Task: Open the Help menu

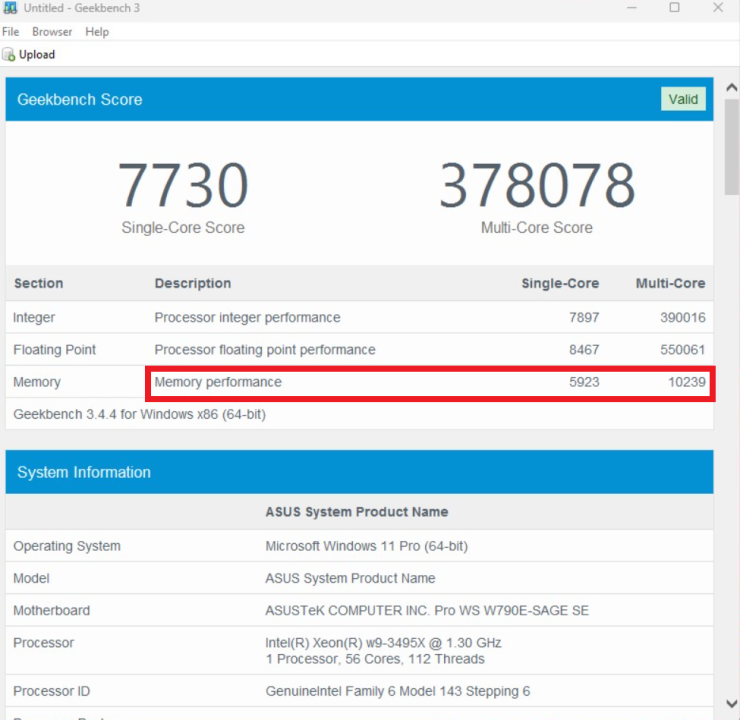Action: pyautogui.click(x=97, y=32)
